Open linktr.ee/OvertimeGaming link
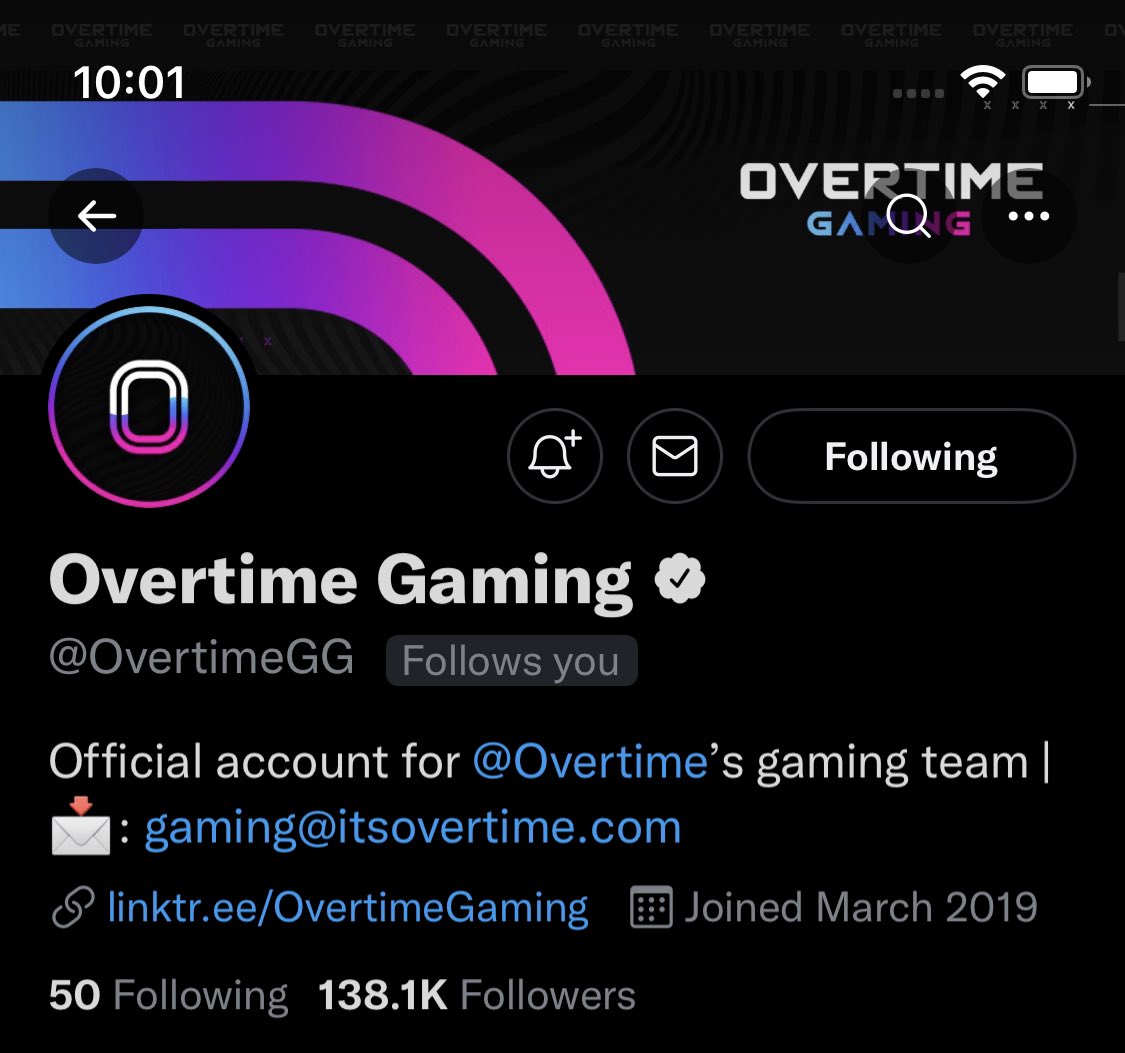Image resolution: width=1125 pixels, height=1053 pixels. 348,907
